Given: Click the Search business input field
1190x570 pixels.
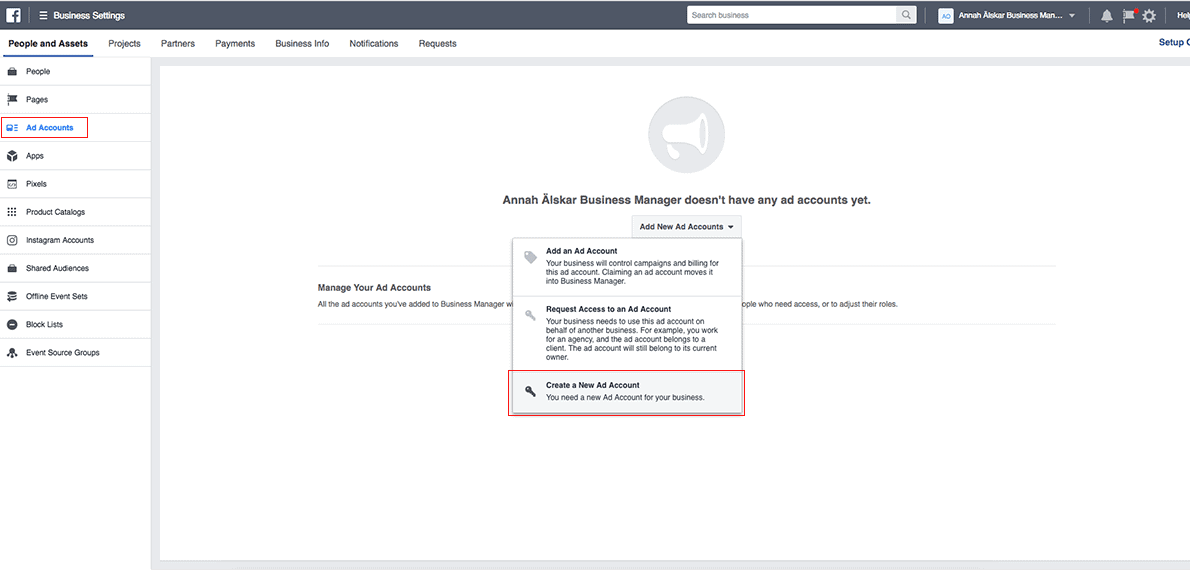Looking at the screenshot, I should click(792, 15).
